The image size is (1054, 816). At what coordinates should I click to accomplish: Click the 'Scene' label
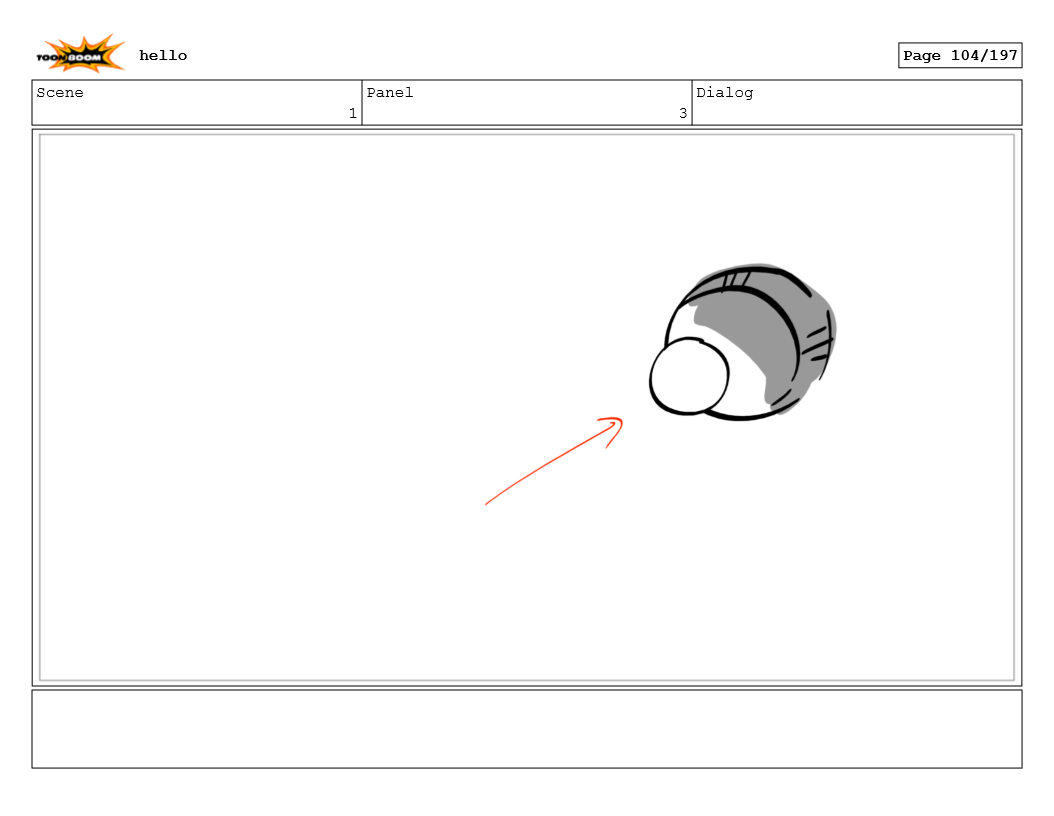(x=60, y=93)
